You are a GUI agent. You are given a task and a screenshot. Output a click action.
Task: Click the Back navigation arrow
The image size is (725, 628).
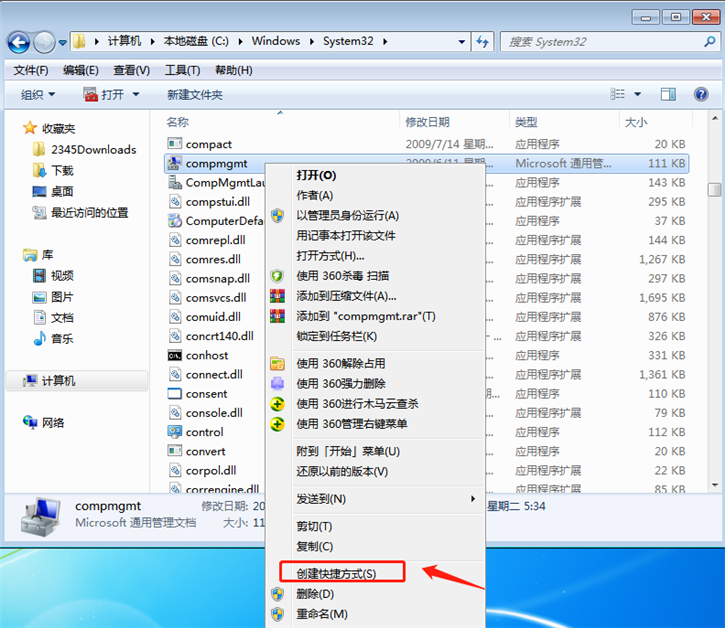coord(18,43)
